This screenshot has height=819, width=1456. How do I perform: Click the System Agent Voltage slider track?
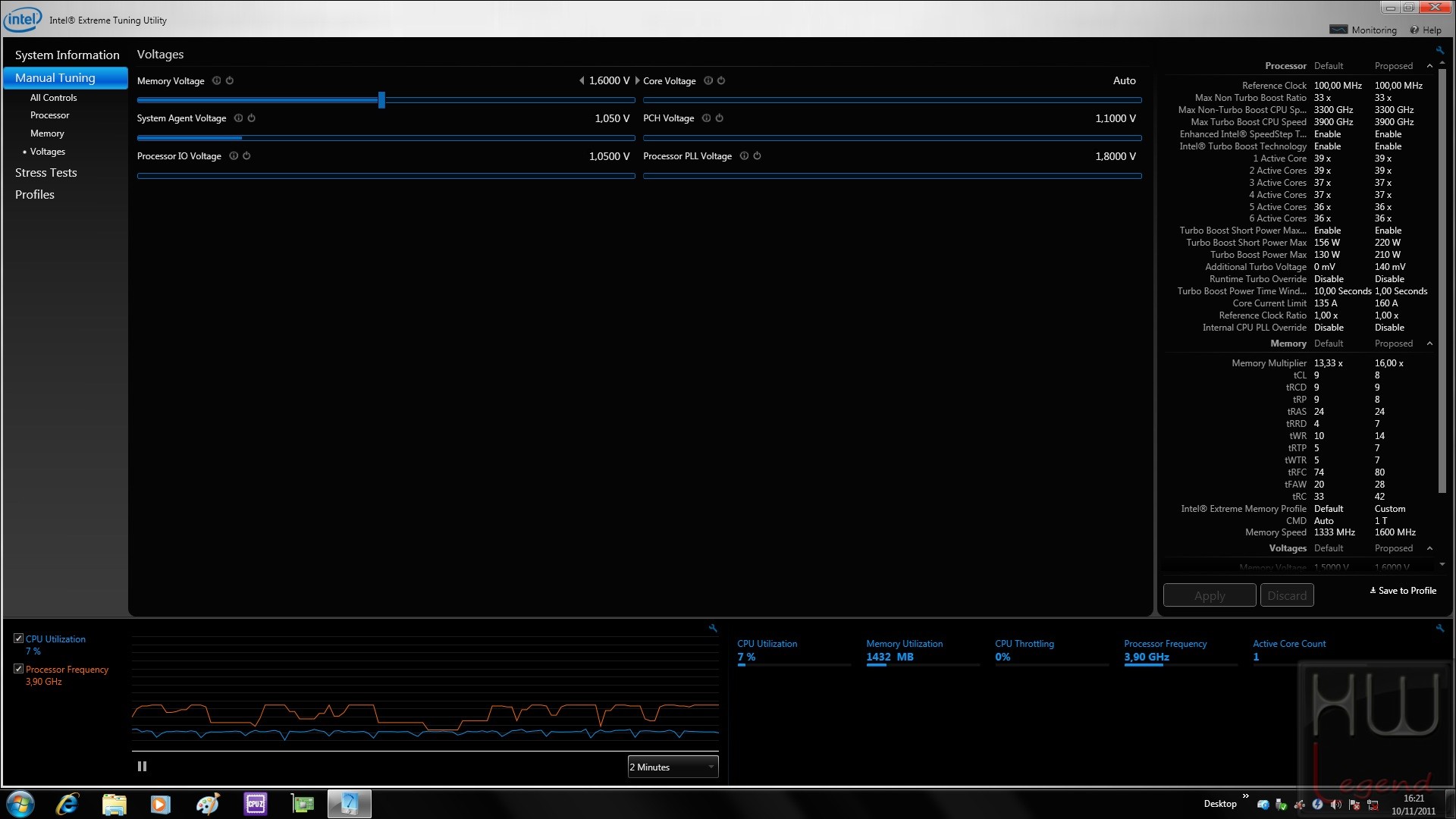[x=386, y=138]
